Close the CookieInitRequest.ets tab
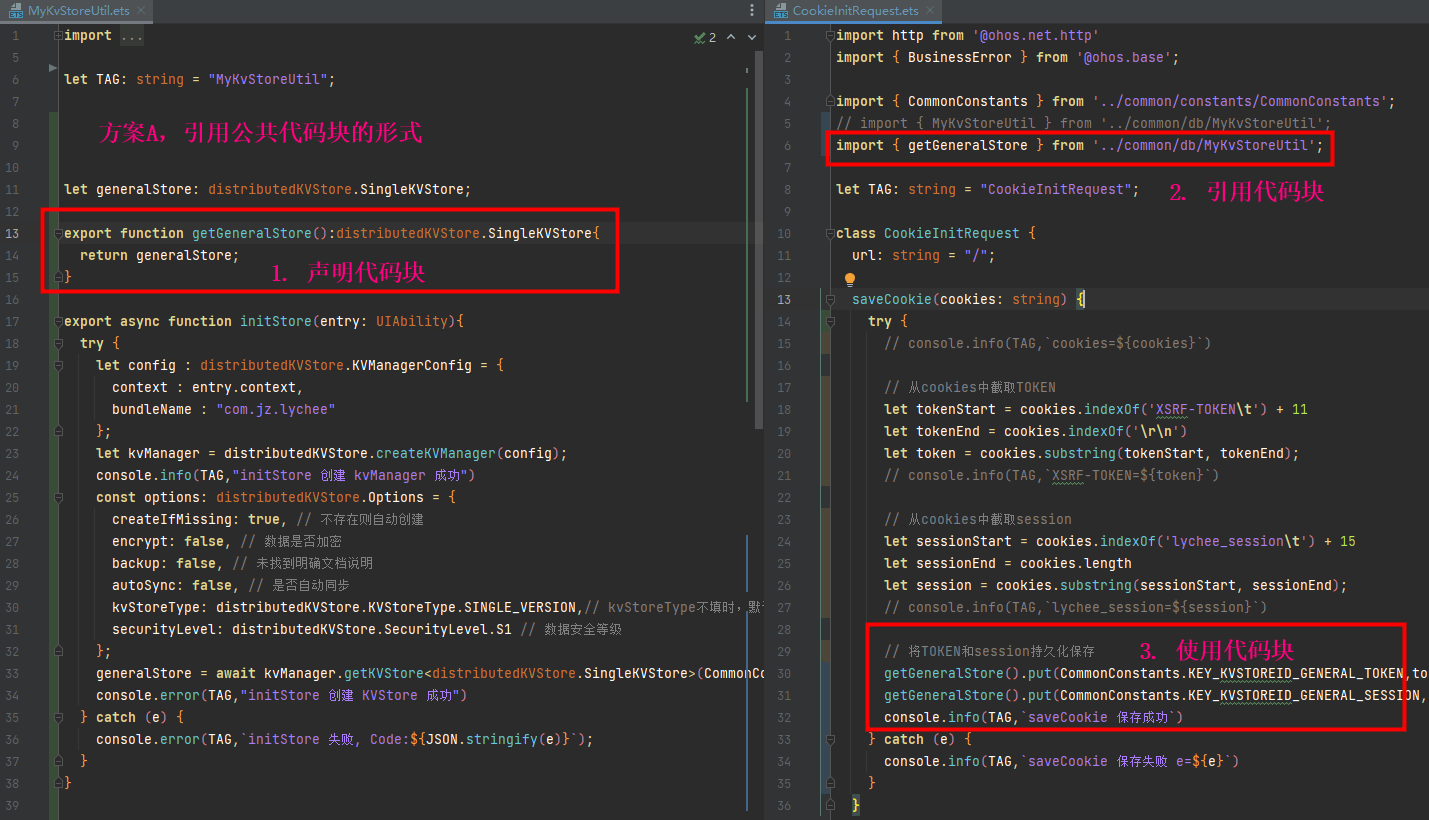1429x820 pixels. click(929, 11)
